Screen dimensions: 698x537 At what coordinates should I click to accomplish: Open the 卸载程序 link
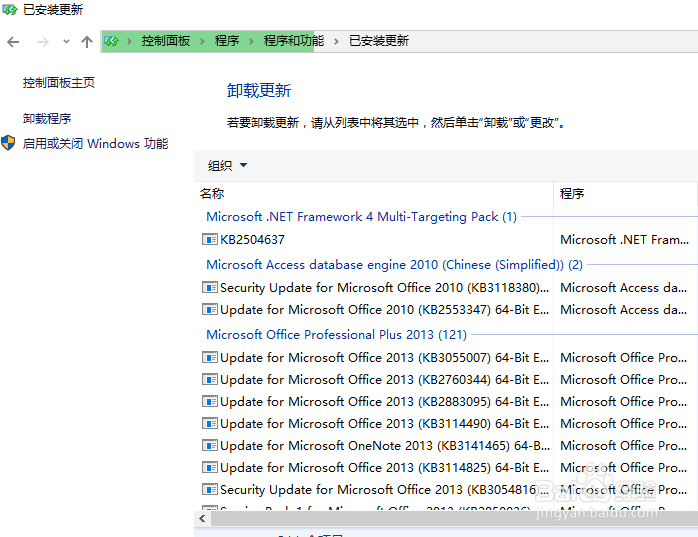pyautogui.click(x=47, y=118)
